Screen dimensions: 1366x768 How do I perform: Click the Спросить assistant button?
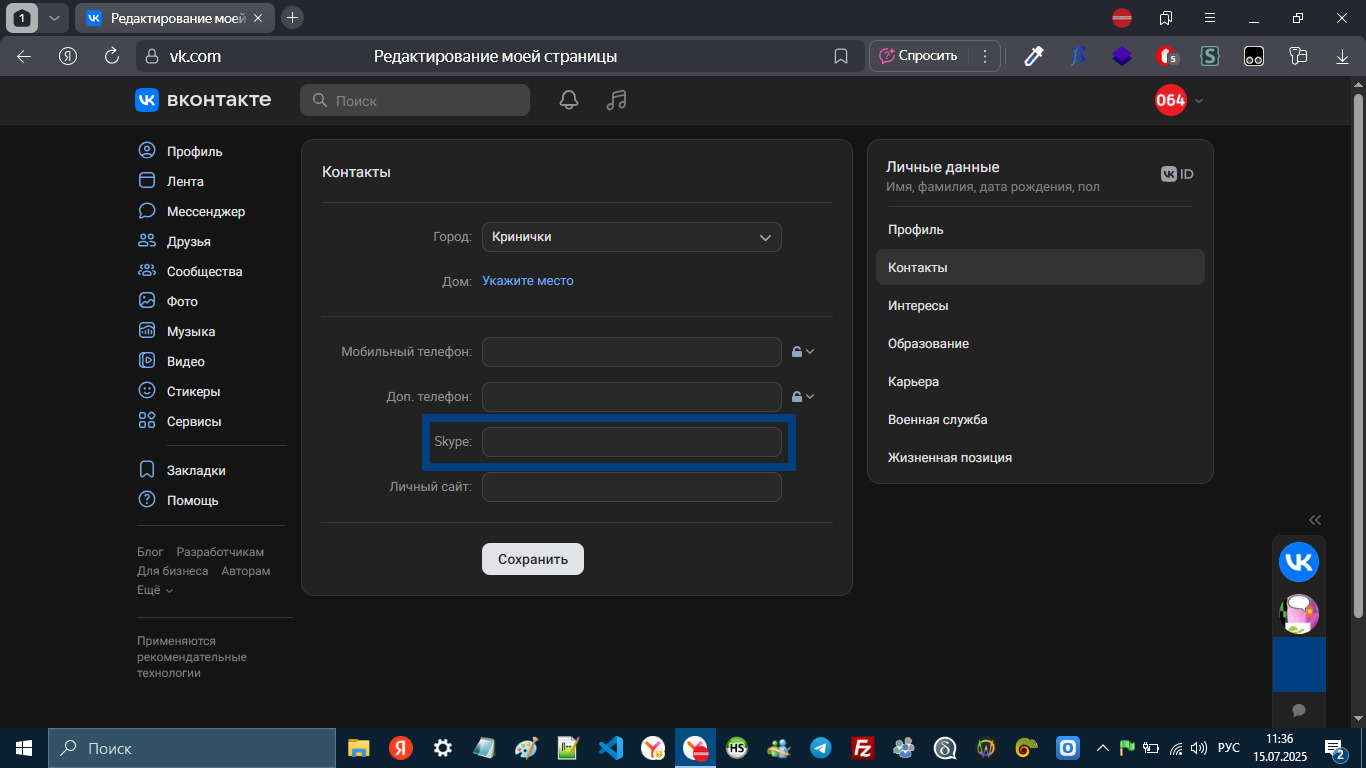918,56
